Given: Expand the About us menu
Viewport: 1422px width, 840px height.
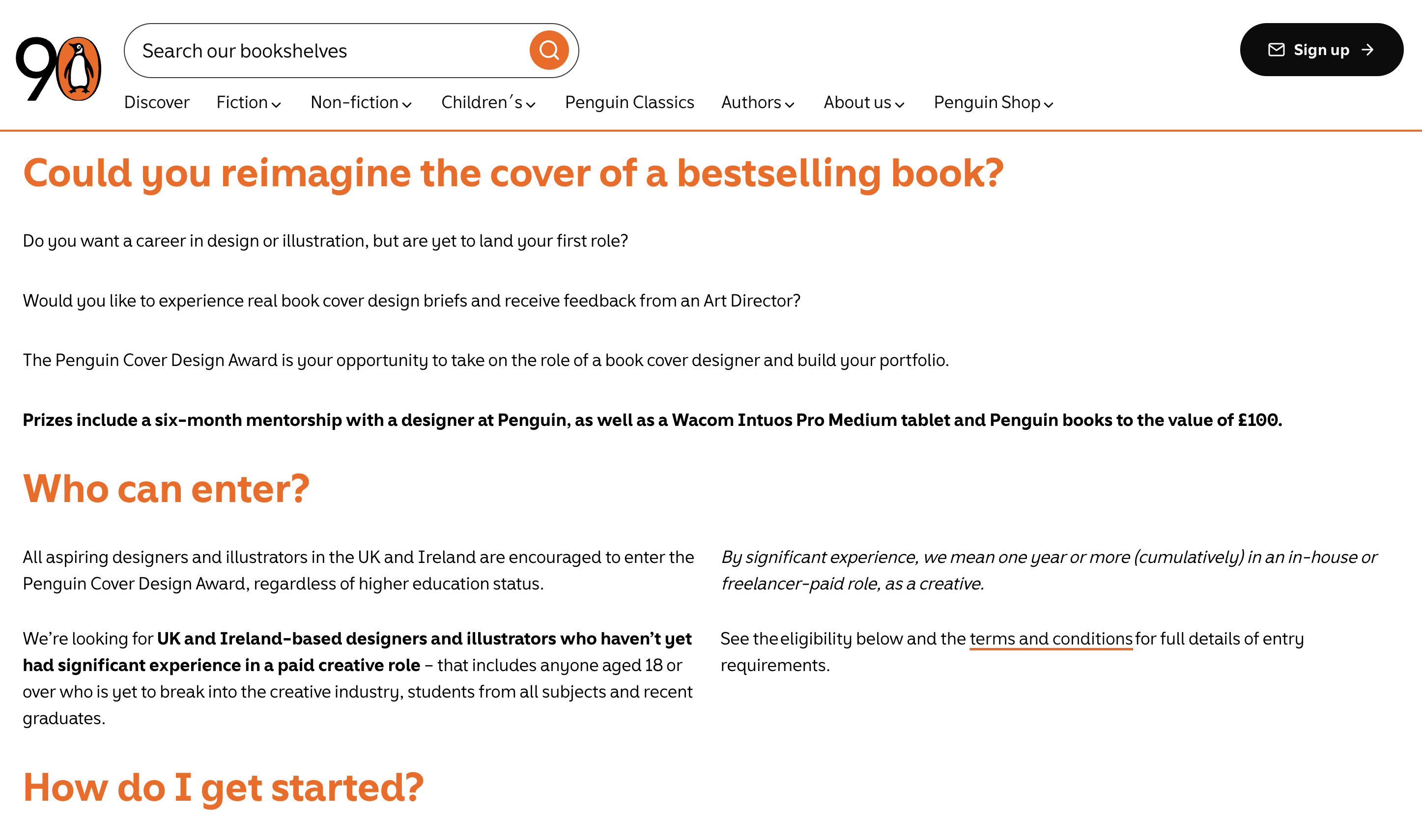Looking at the screenshot, I should point(864,103).
